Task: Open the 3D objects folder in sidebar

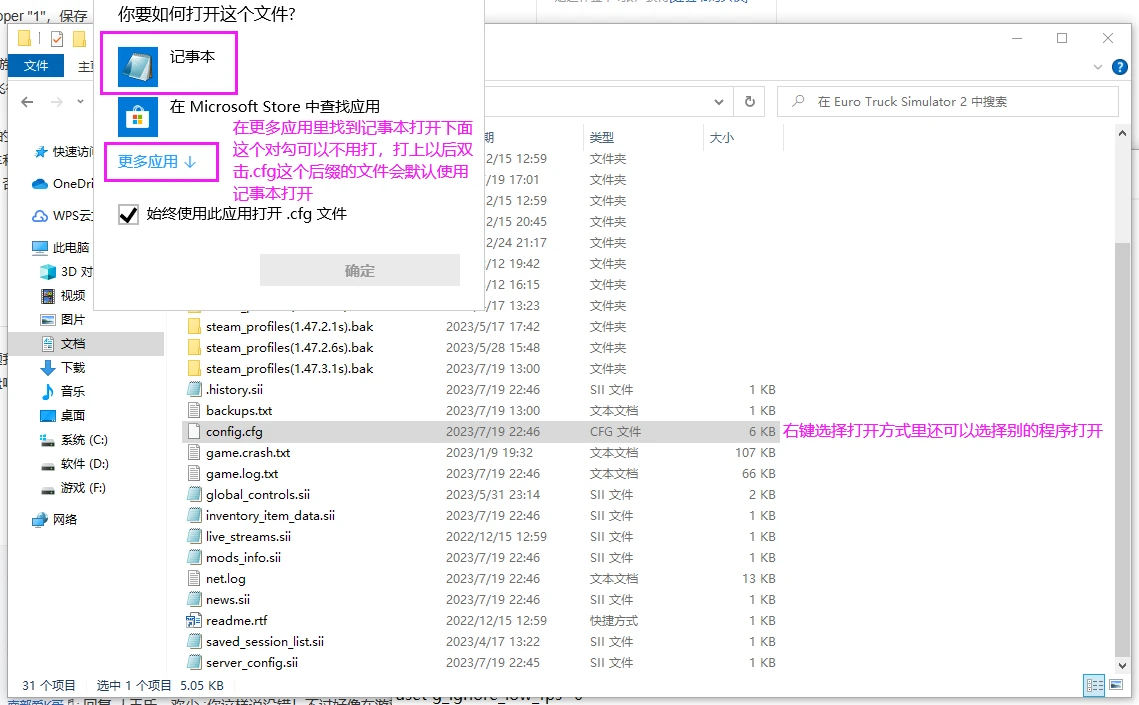Action: 67,272
